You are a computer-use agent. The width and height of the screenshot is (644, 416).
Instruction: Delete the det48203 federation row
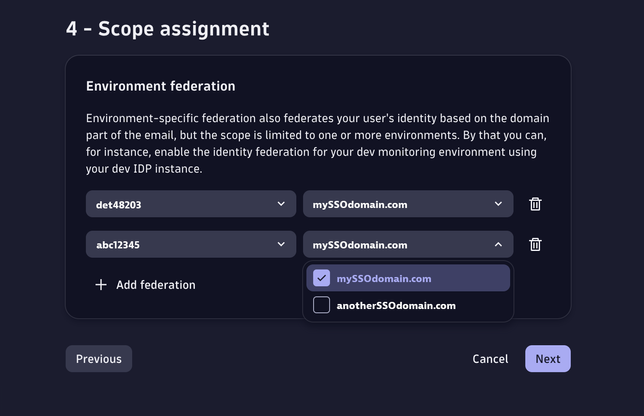tap(535, 204)
